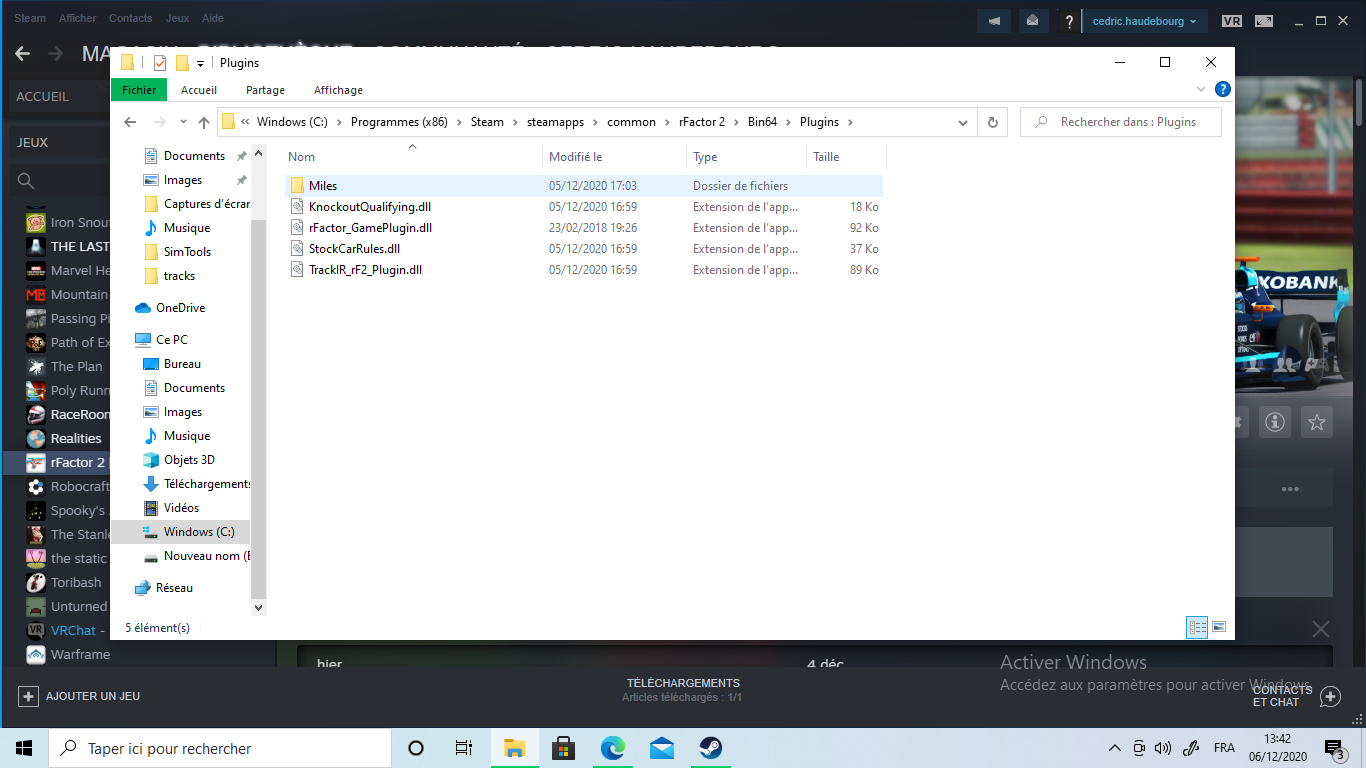Sort files by Modifié le column
This screenshot has height=768, width=1366.
(x=614, y=157)
